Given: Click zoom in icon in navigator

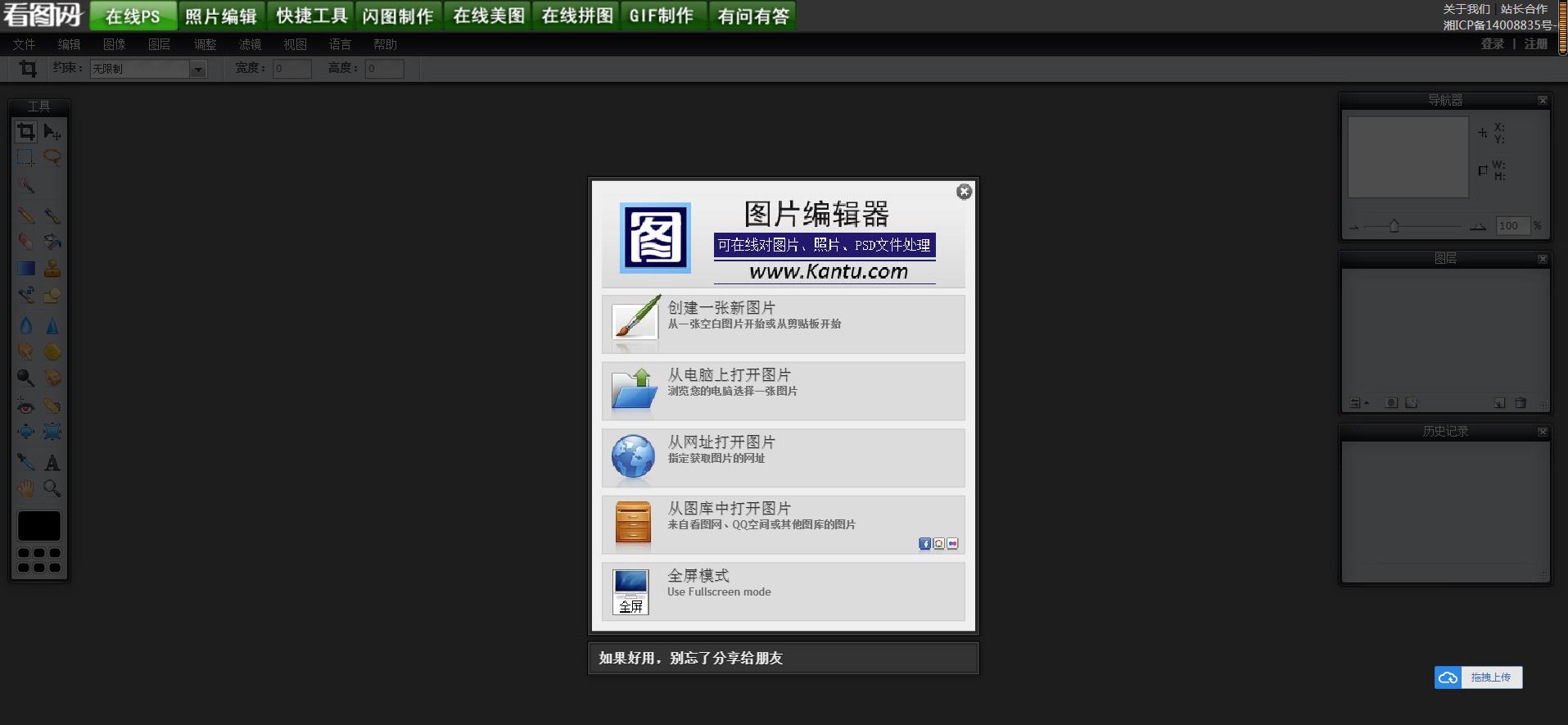Looking at the screenshot, I should click(x=1478, y=227).
